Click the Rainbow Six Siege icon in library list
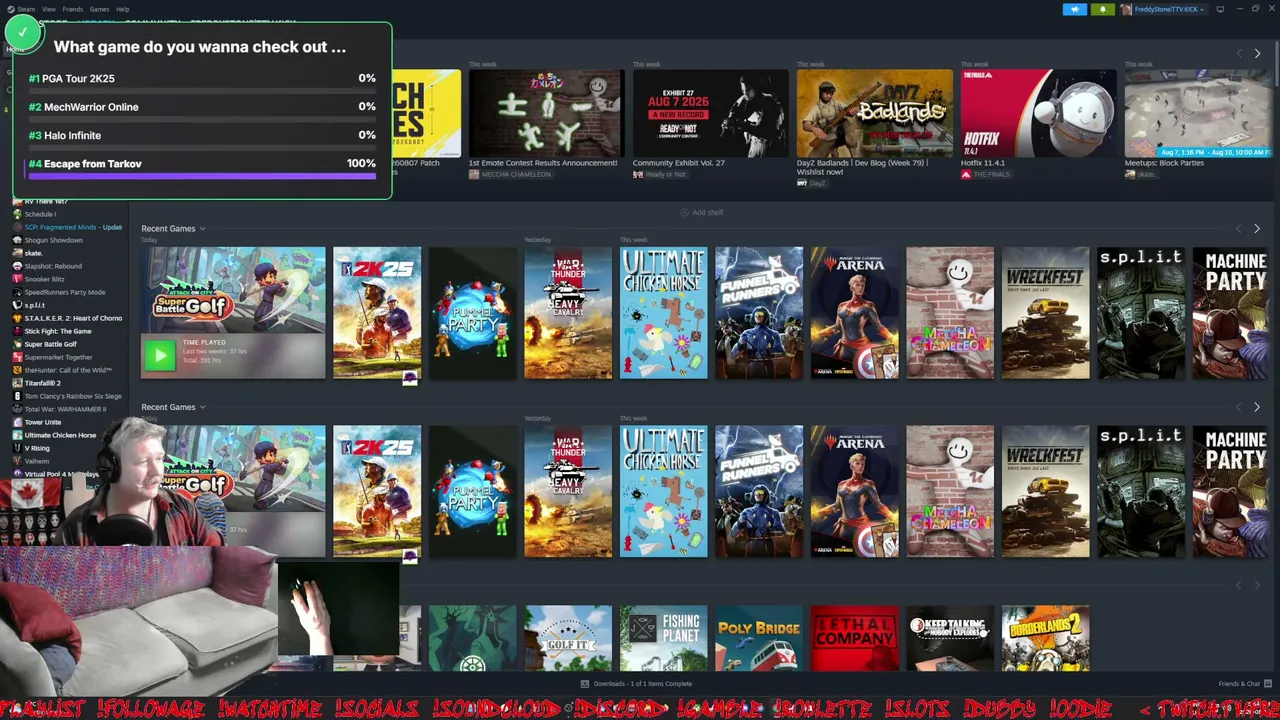 click(x=17, y=396)
